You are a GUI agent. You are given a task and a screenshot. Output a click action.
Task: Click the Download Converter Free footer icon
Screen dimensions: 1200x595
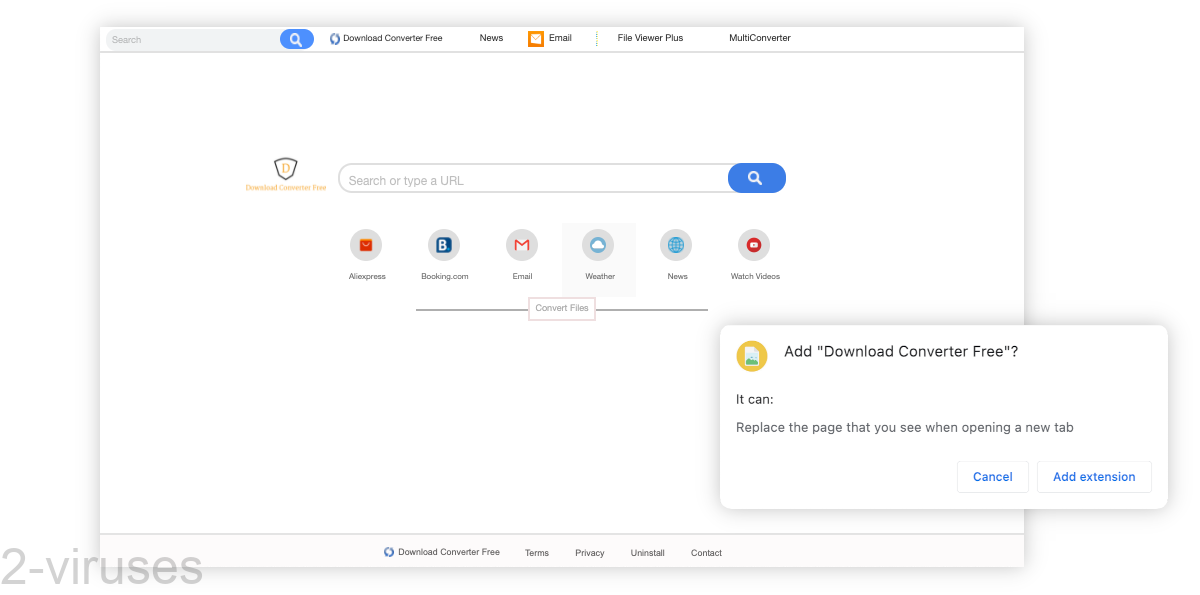tap(389, 552)
